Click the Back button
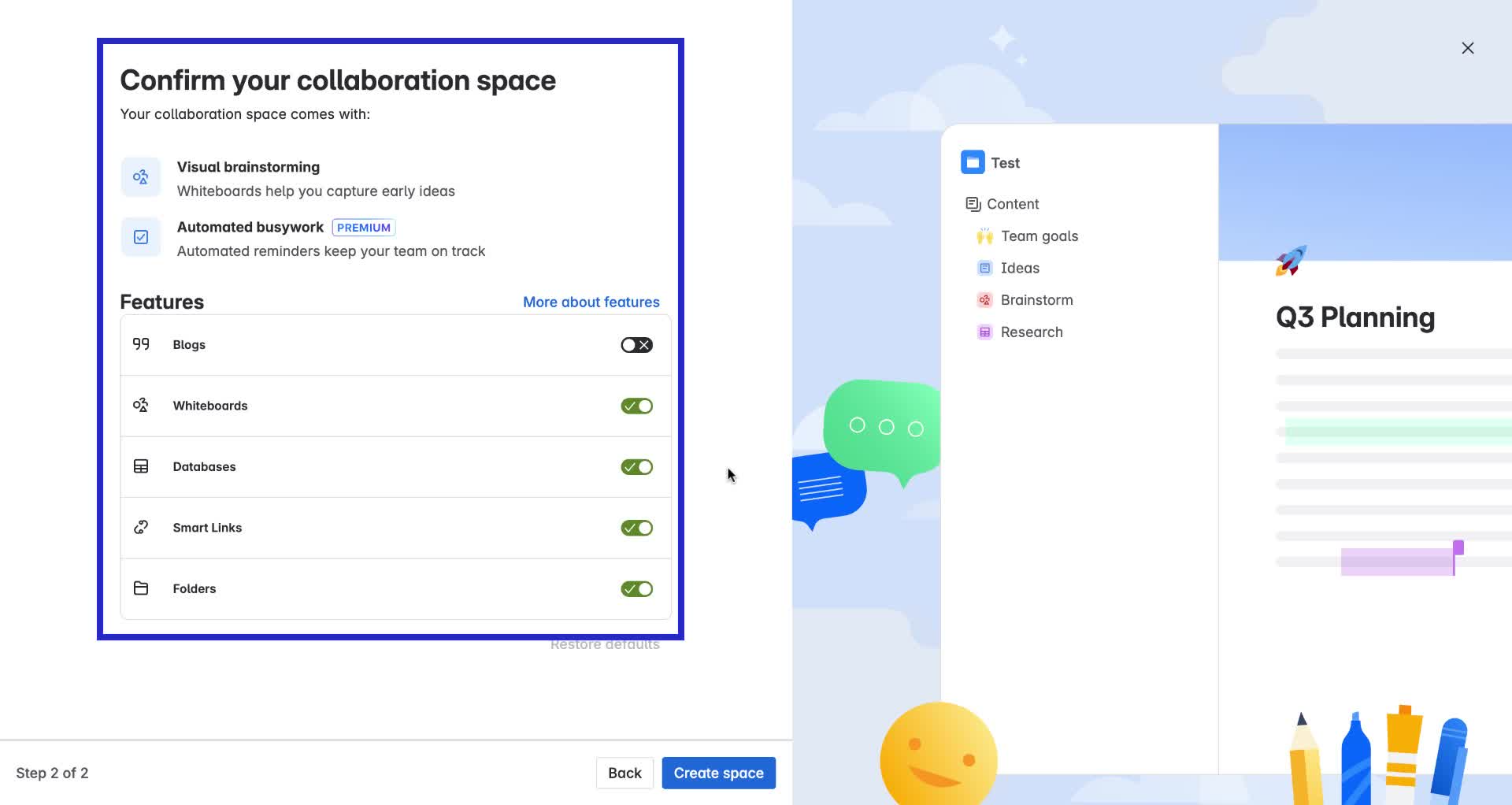Image resolution: width=1512 pixels, height=805 pixels. [624, 773]
